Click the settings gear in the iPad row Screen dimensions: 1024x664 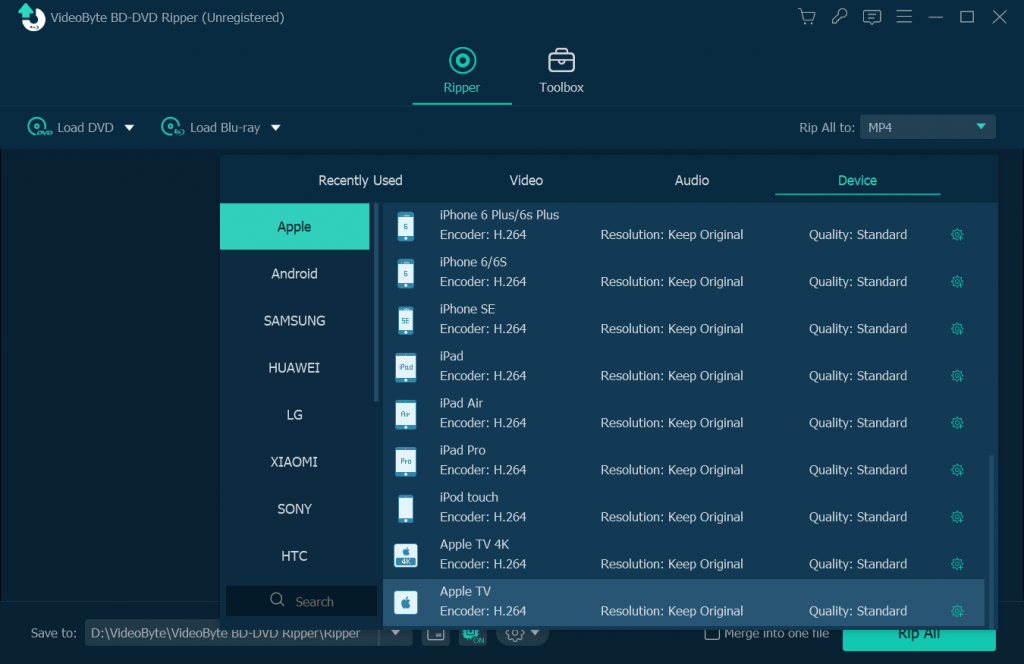pyautogui.click(x=957, y=376)
